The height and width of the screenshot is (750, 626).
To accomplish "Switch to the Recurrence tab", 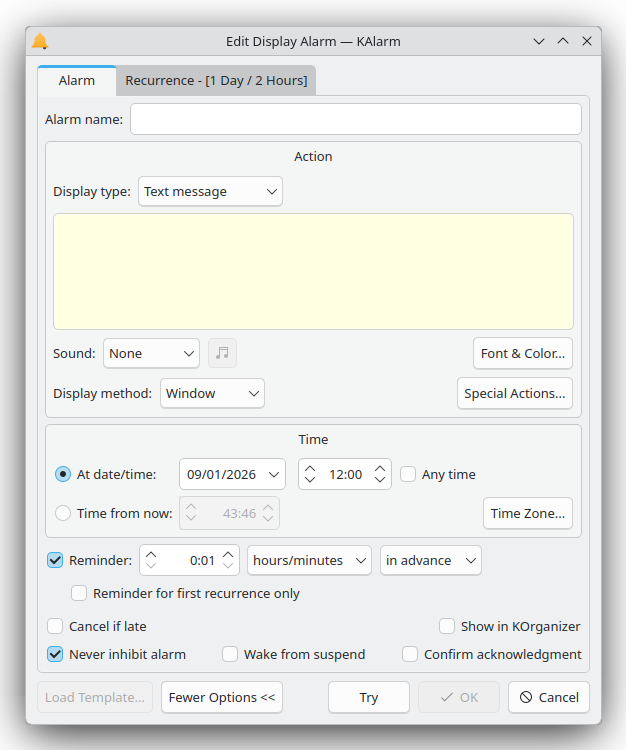I will (x=216, y=80).
